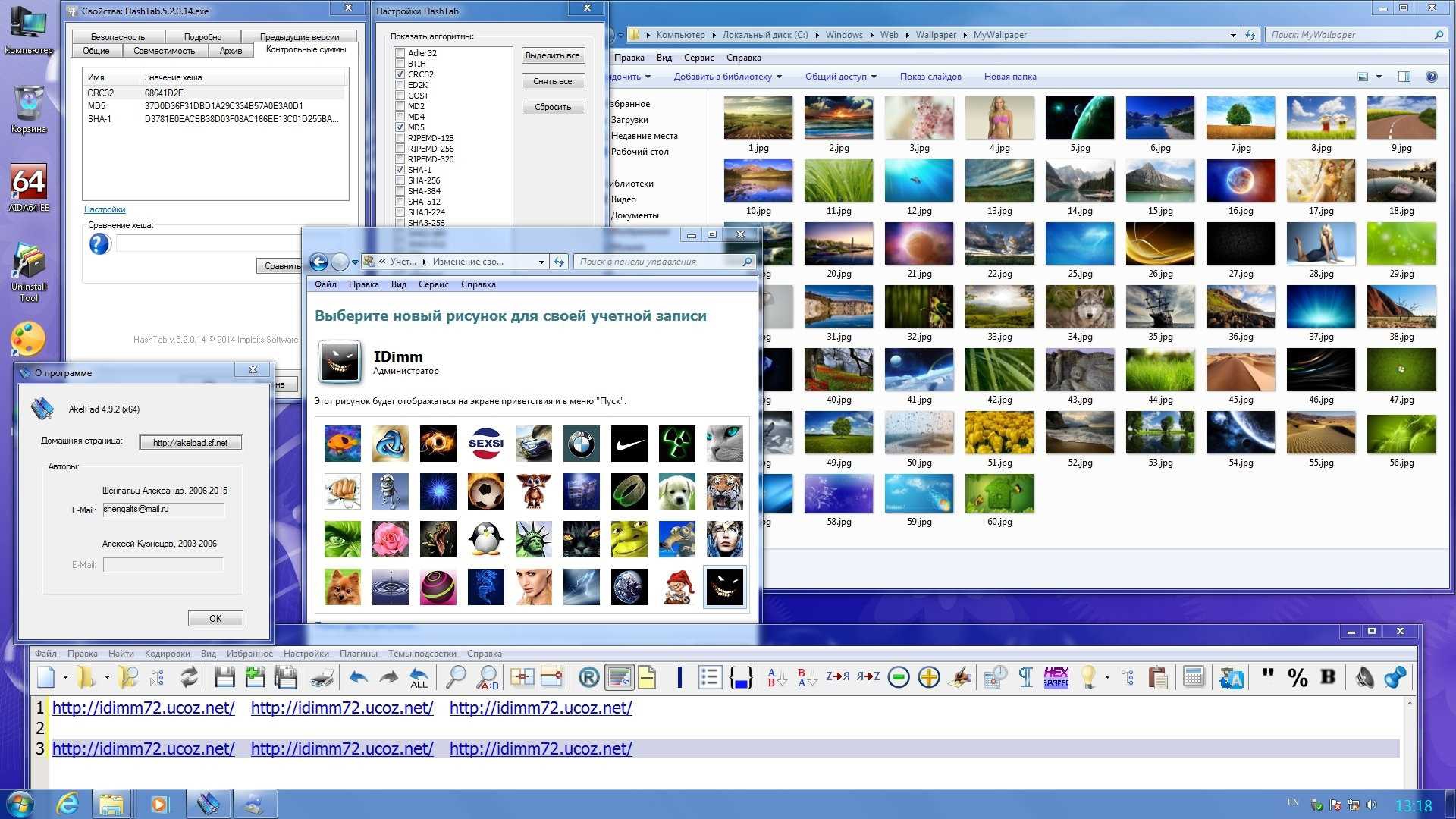Switch to the 'Безопасность' tab in Properties
1456x819 pixels.
point(118,36)
